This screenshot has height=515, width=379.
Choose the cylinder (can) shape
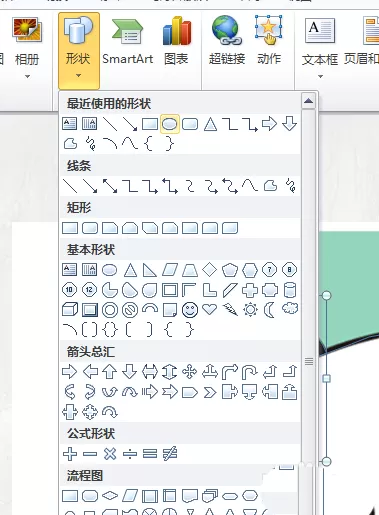(x=290, y=290)
